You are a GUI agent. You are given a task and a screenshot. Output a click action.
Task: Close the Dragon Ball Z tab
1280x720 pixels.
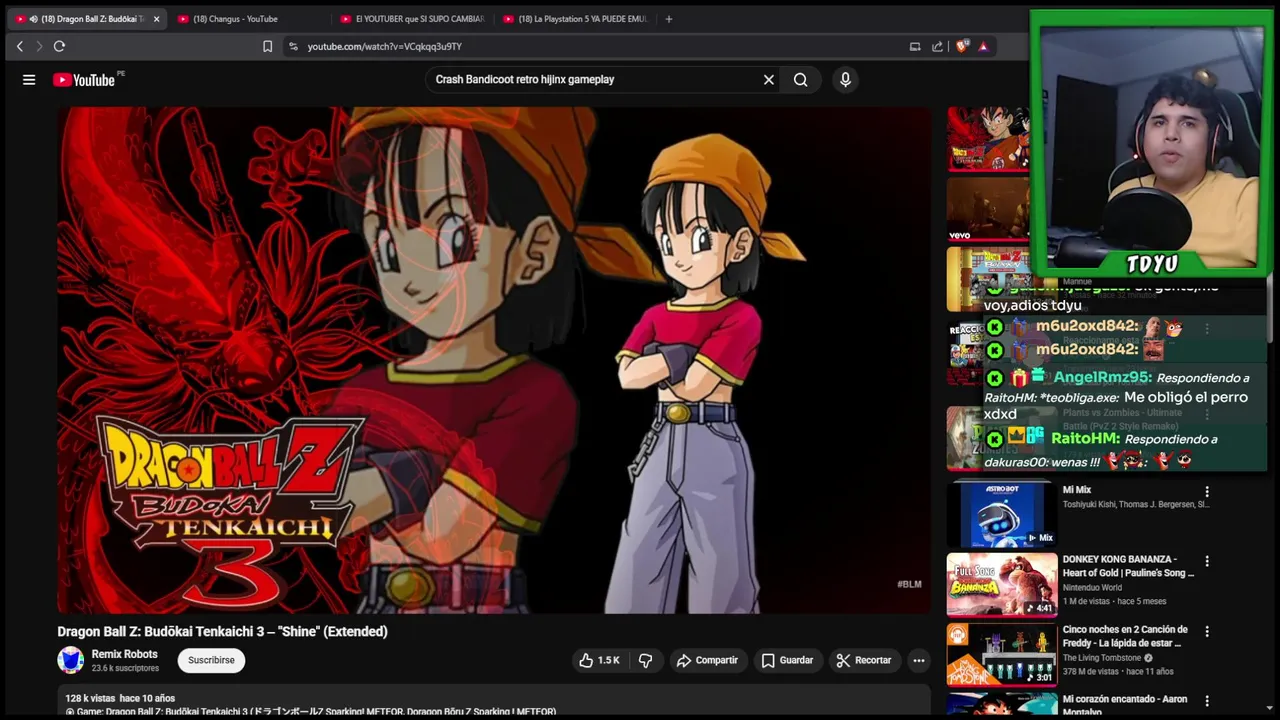[156, 19]
